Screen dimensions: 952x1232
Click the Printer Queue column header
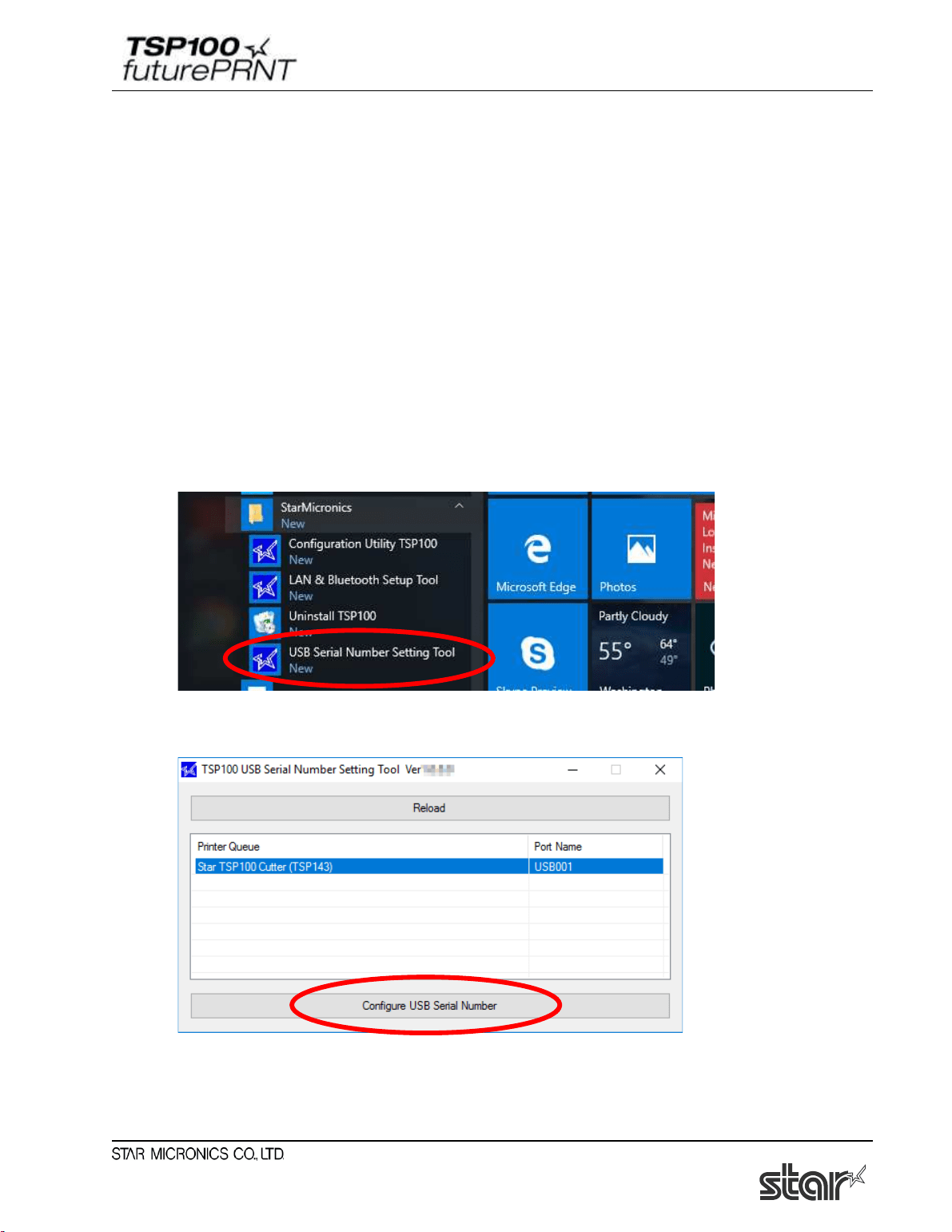[361, 847]
